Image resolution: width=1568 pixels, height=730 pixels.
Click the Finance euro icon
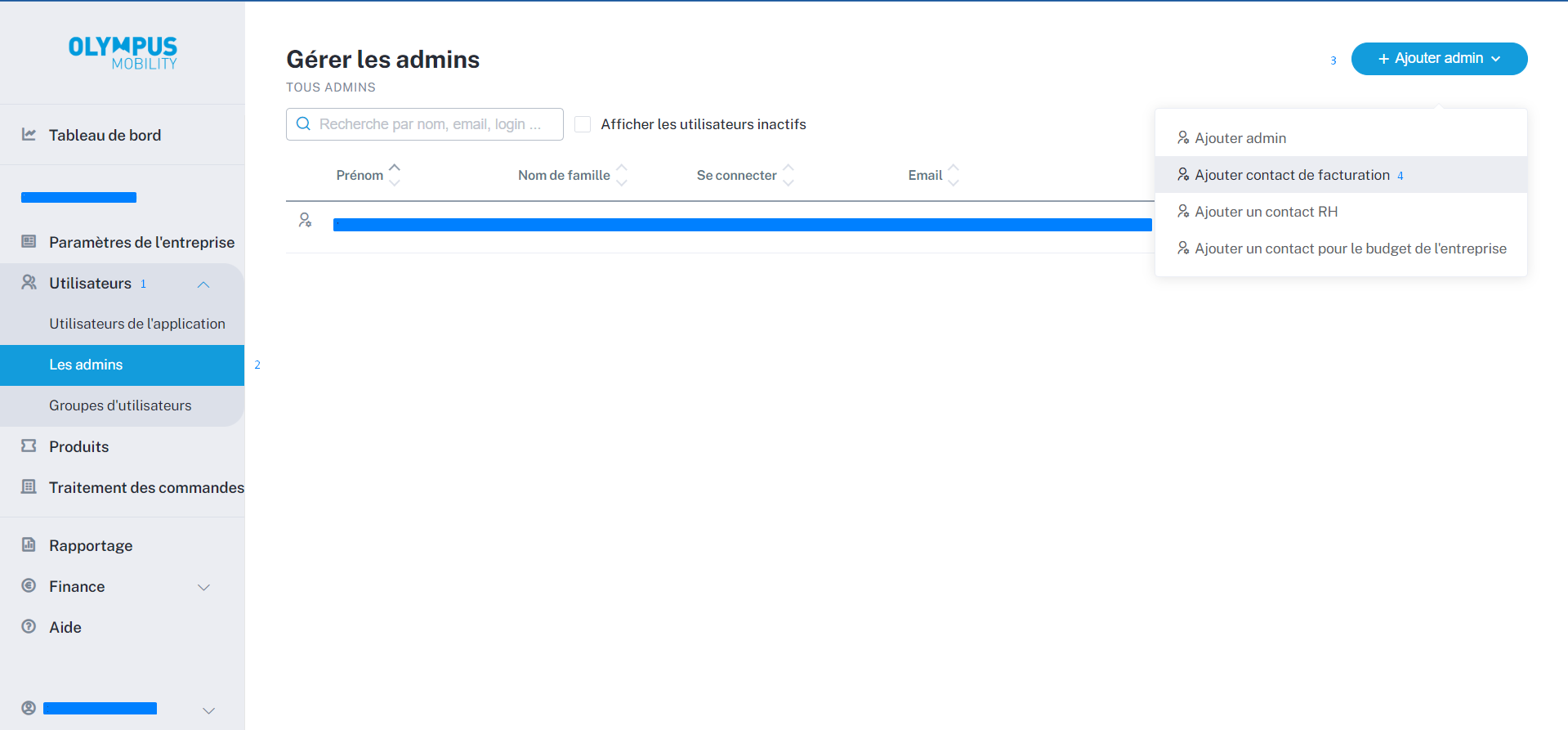(29, 585)
